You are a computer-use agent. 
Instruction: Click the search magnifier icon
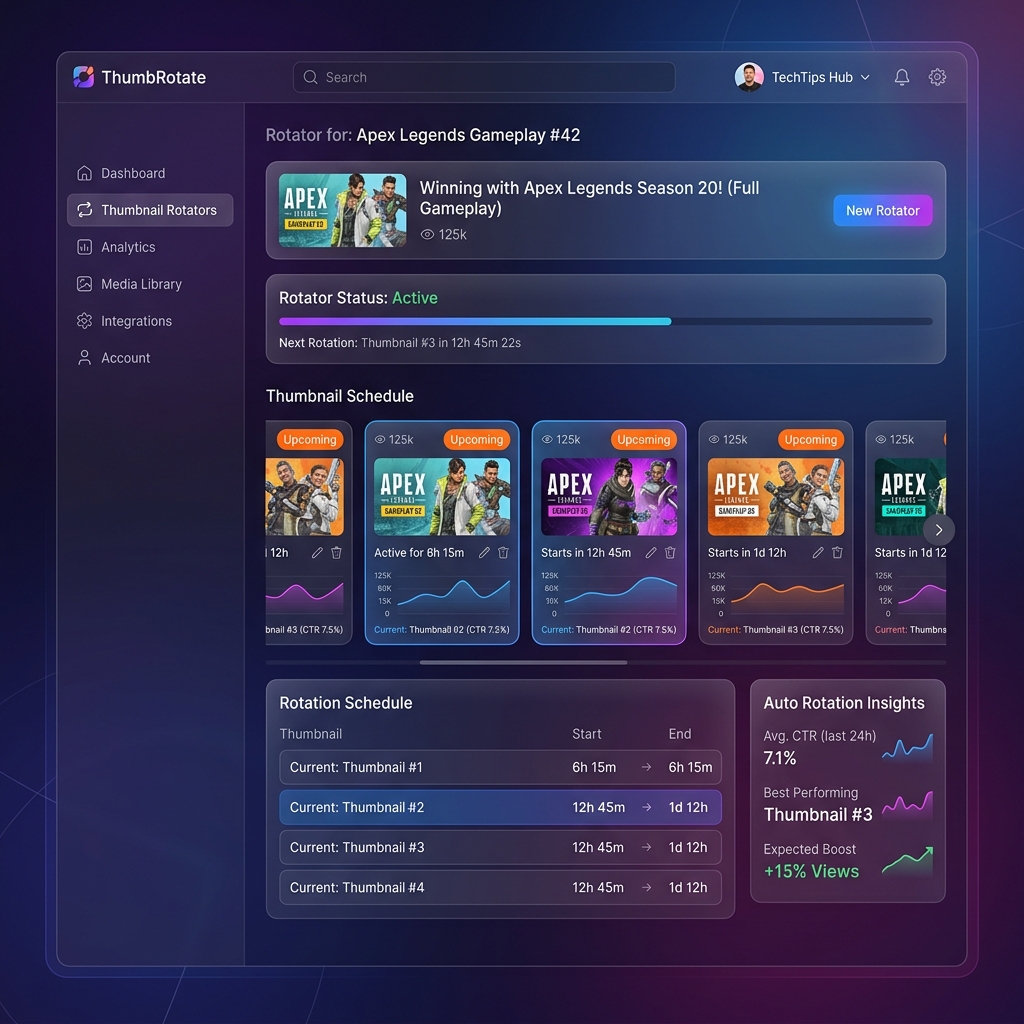coord(311,77)
